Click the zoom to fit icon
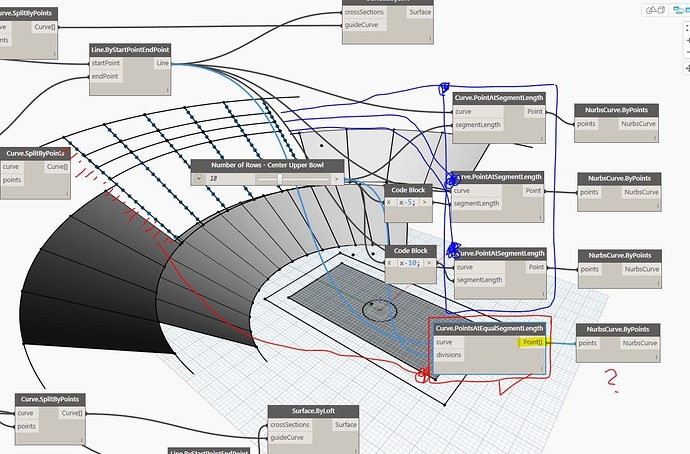 tap(687, 28)
